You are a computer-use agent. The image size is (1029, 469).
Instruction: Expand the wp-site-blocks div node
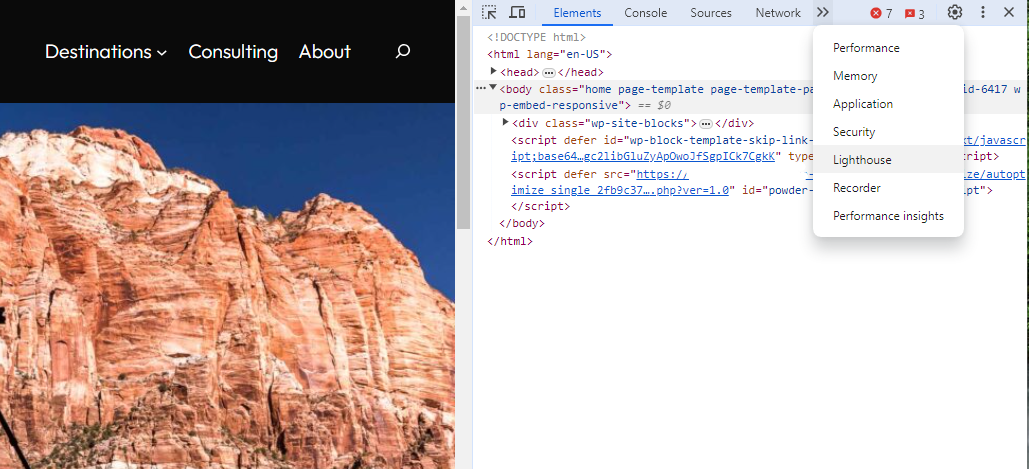tap(506, 122)
